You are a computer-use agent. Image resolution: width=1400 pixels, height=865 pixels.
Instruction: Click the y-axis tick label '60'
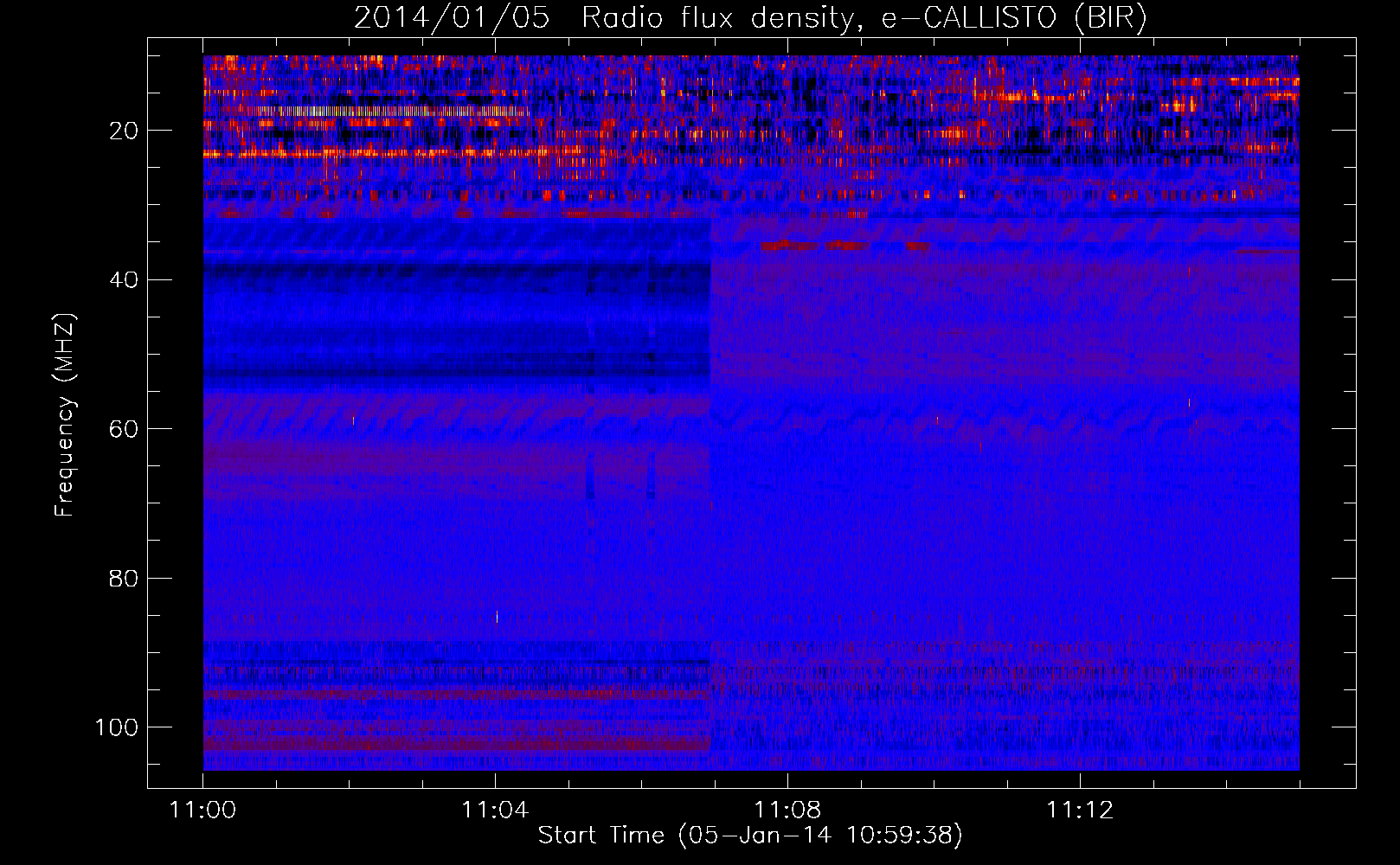click(x=124, y=430)
